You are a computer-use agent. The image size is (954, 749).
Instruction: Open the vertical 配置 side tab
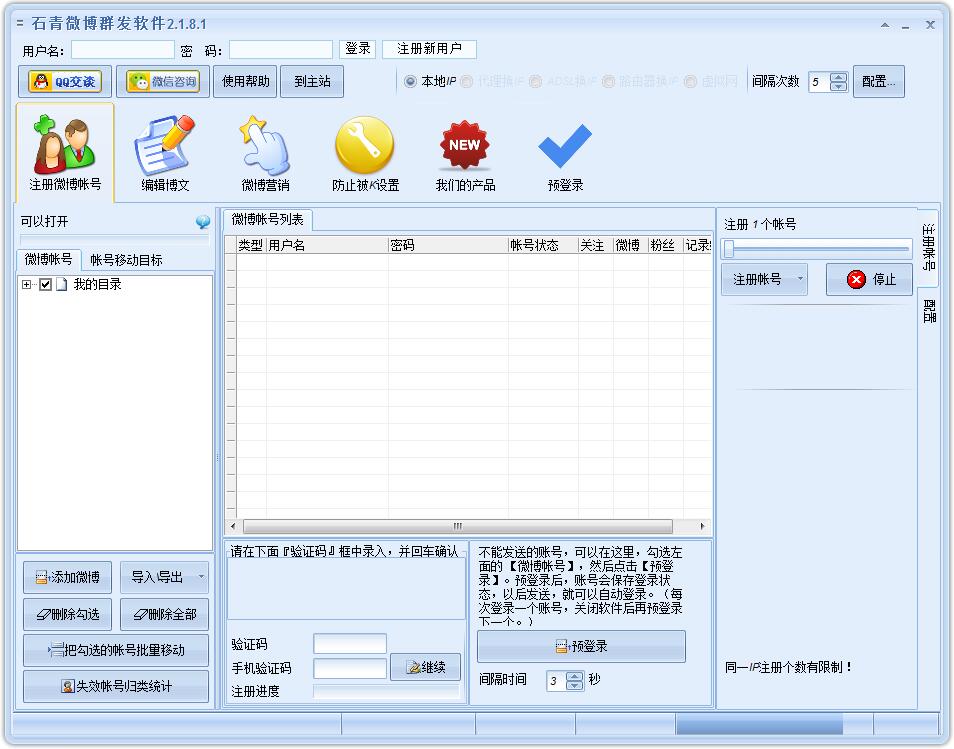pyautogui.click(x=928, y=310)
